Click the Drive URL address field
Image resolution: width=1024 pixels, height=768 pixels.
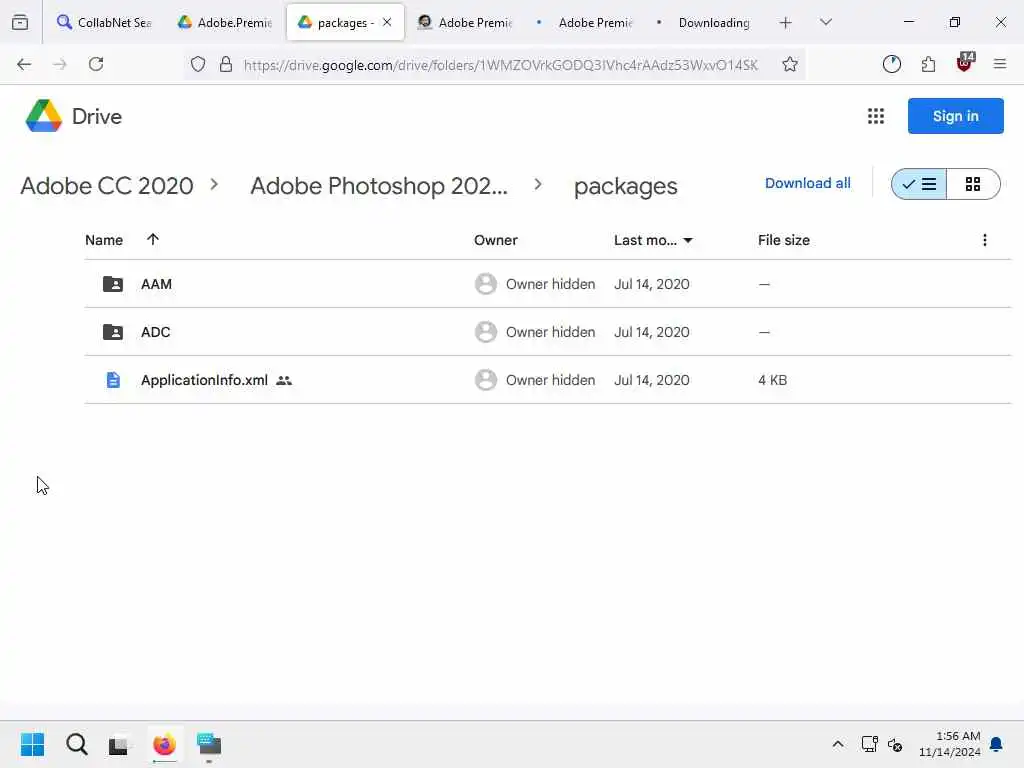point(501,65)
